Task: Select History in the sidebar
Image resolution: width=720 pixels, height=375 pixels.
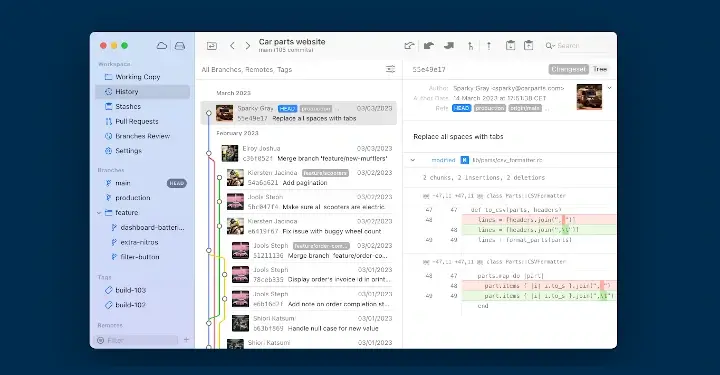Action: tap(142, 92)
